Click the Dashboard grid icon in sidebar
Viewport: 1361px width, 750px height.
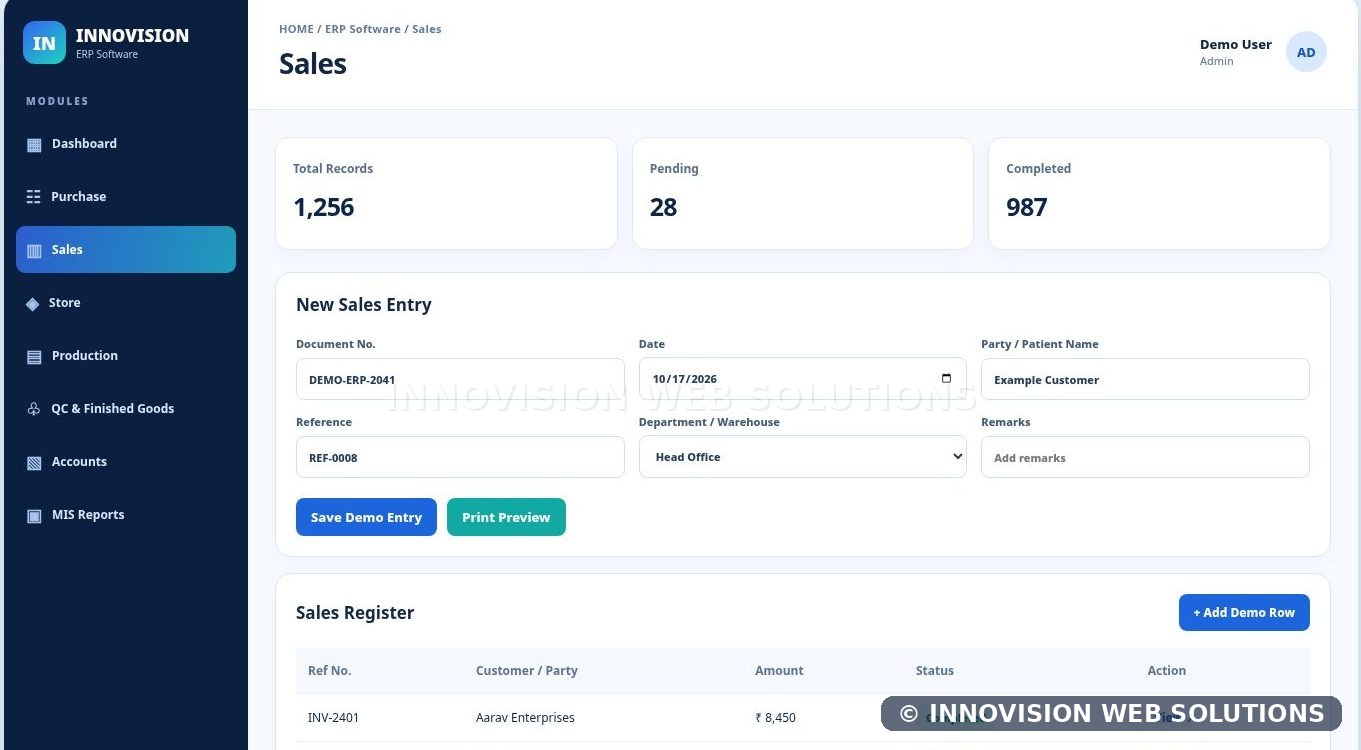tap(34, 144)
